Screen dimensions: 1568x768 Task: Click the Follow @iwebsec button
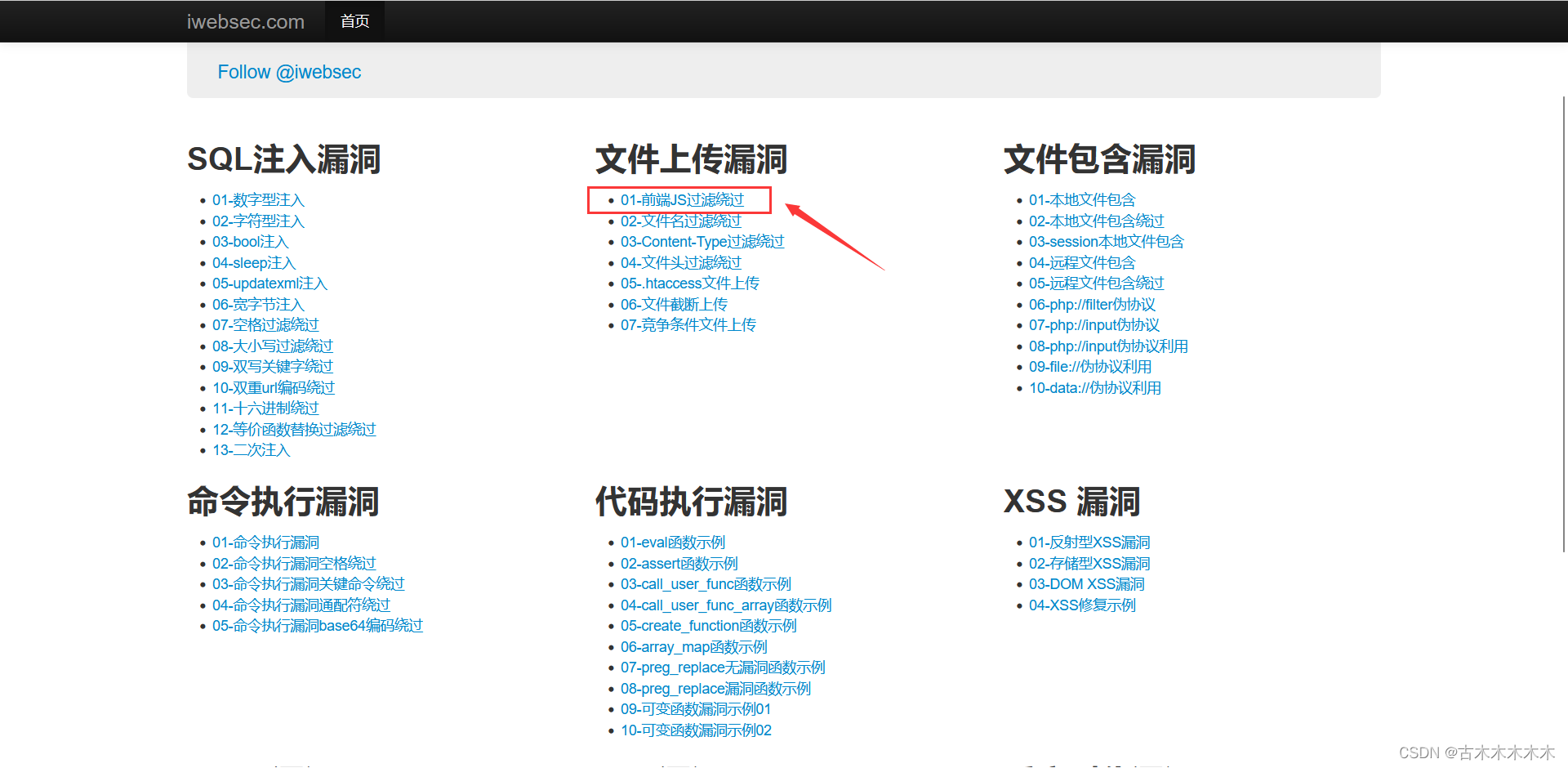click(x=289, y=72)
